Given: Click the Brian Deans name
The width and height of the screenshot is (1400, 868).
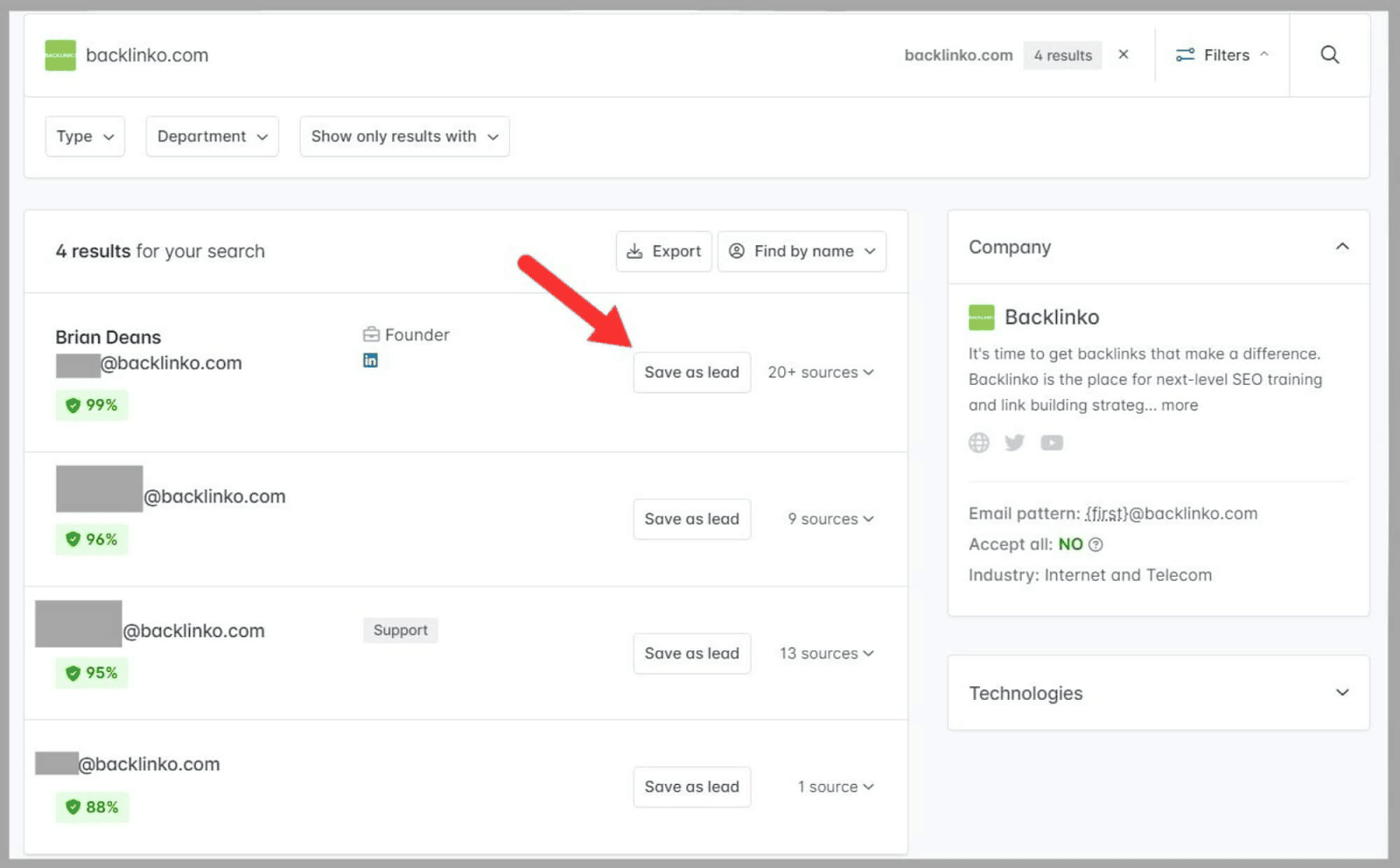Looking at the screenshot, I should coord(108,337).
